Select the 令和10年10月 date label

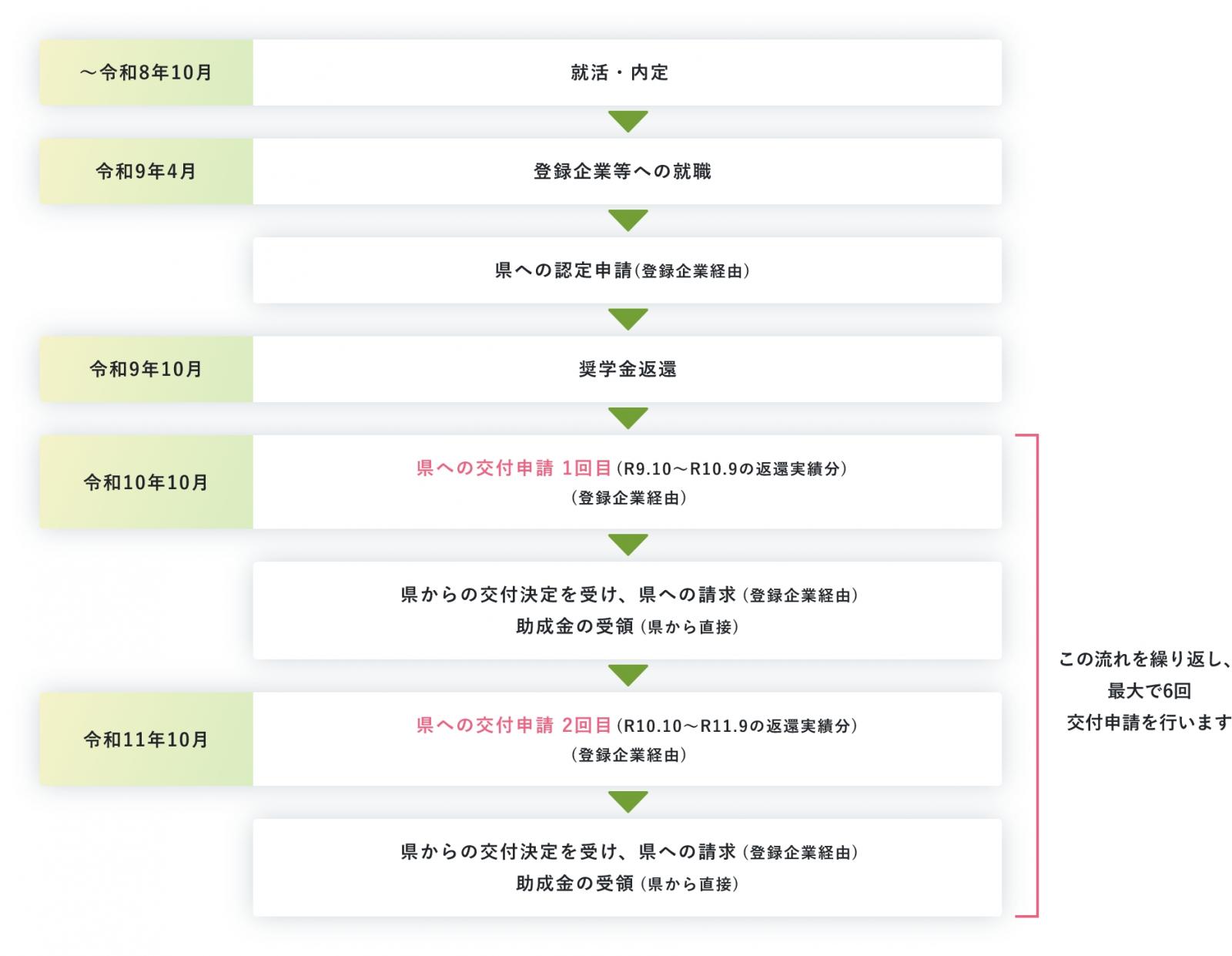click(146, 482)
